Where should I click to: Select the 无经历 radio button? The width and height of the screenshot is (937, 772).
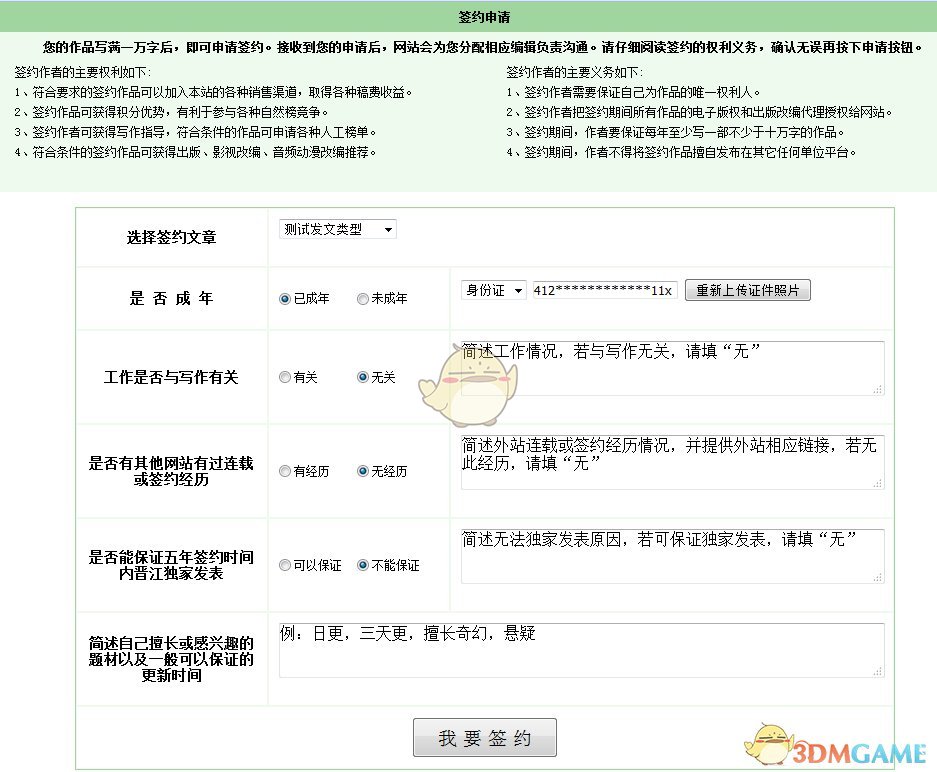[362, 471]
